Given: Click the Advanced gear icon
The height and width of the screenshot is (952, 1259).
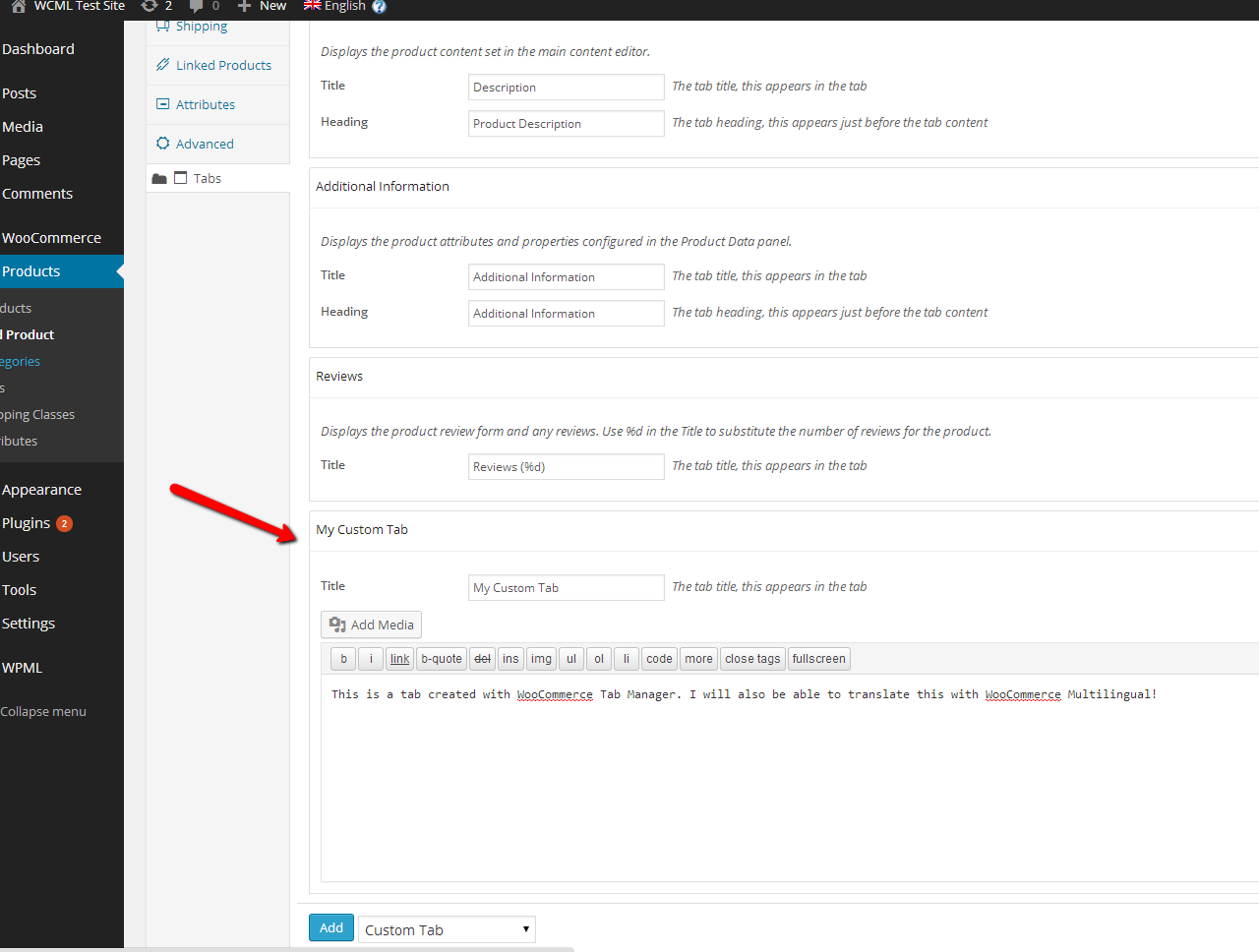Looking at the screenshot, I should 163,144.
